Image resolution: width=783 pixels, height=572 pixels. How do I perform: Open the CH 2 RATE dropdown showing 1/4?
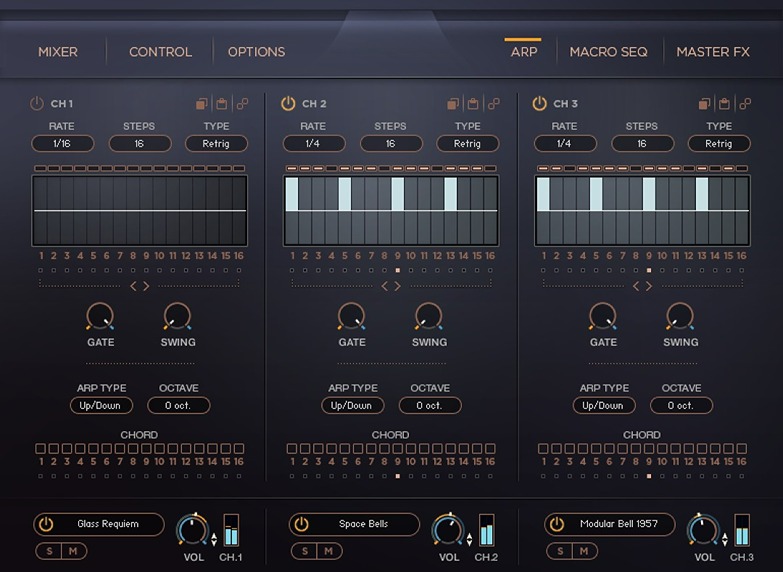coord(314,143)
